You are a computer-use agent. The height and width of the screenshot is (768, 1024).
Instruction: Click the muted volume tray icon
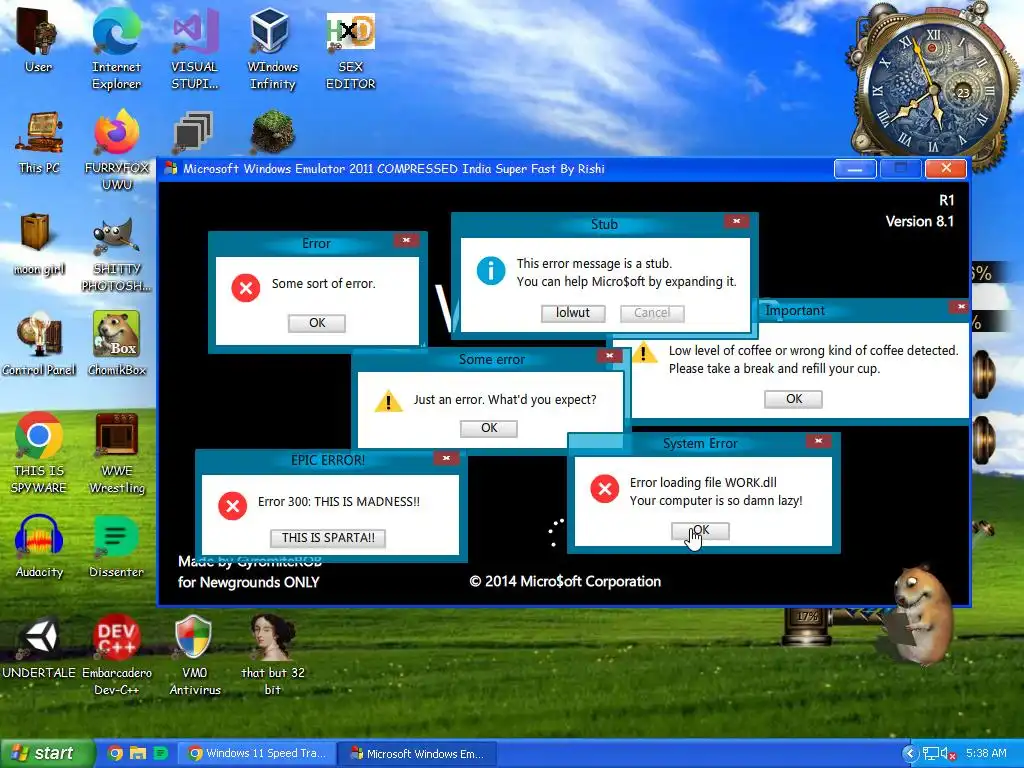coord(948,753)
